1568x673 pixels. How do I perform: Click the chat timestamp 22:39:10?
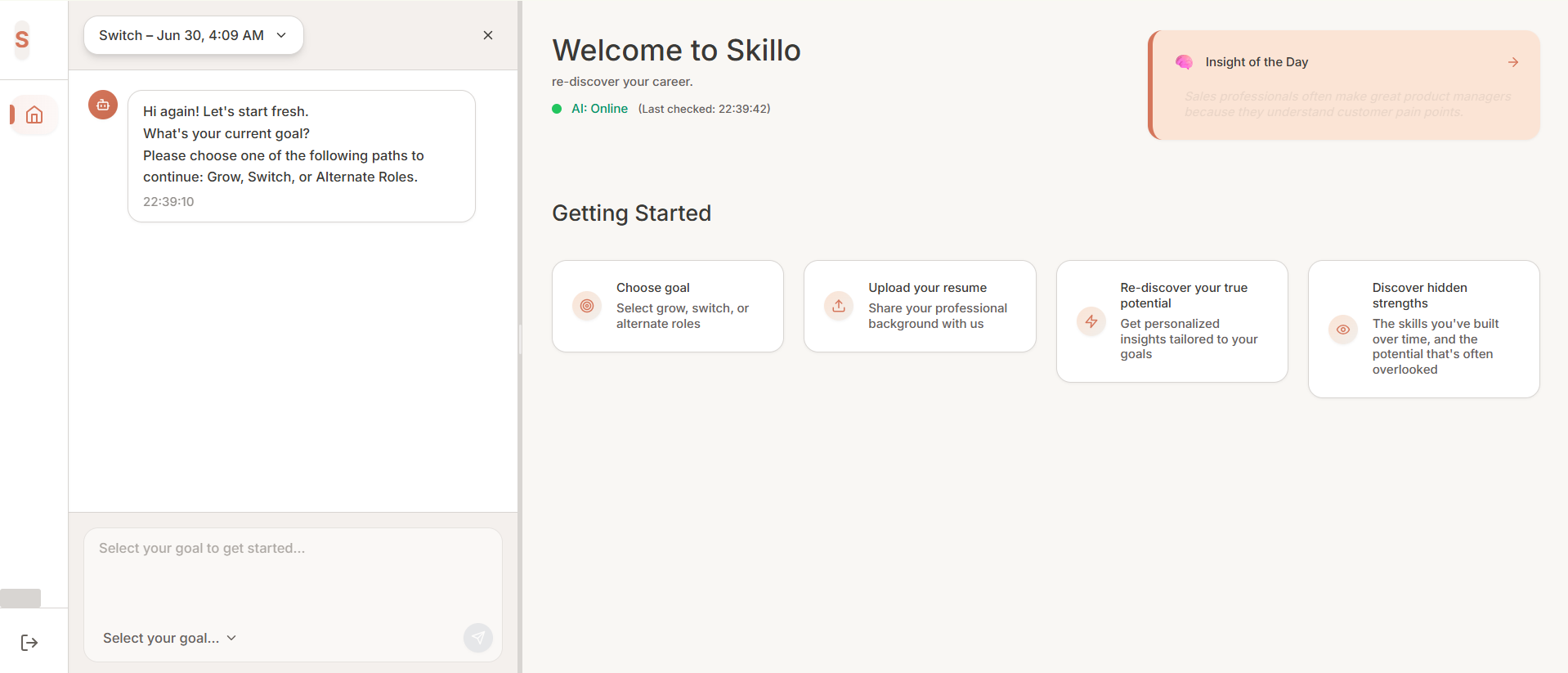tap(168, 202)
